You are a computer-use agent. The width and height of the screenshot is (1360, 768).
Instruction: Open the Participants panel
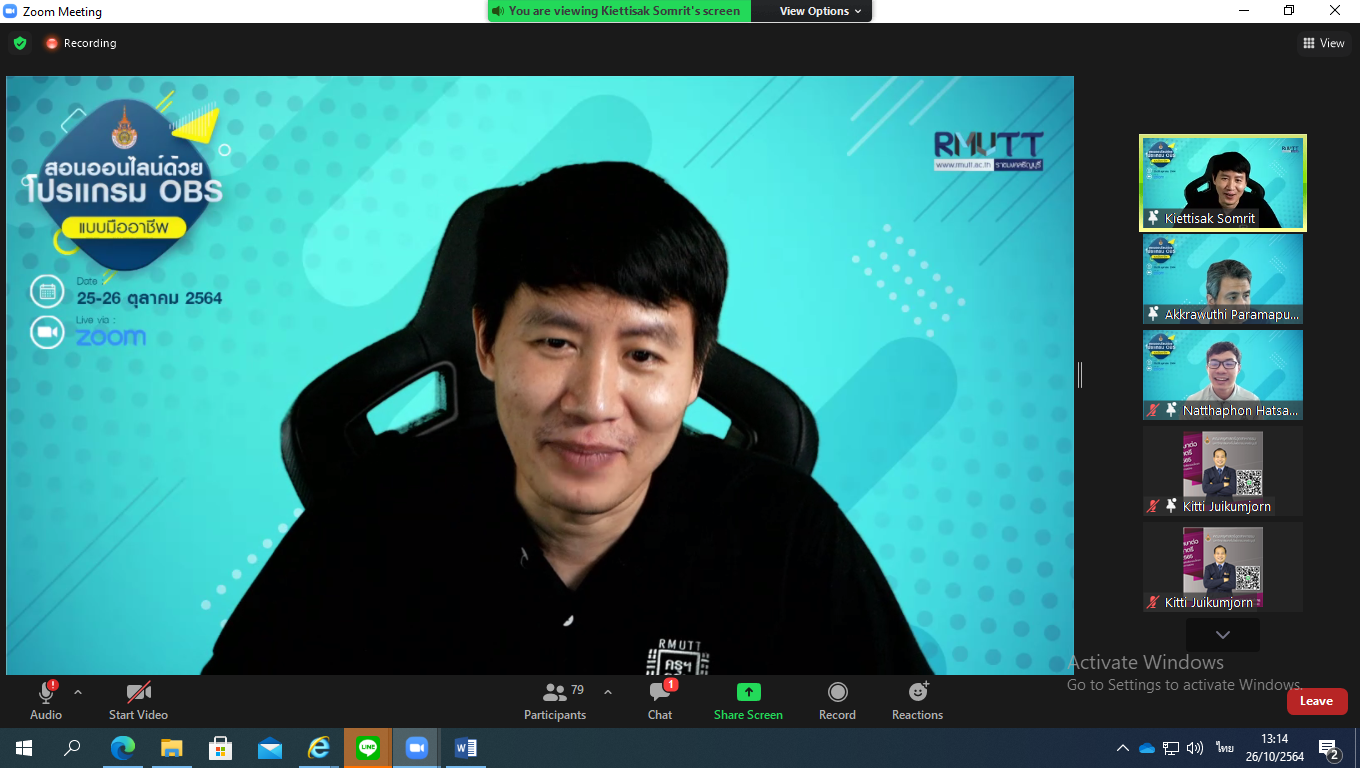(555, 700)
